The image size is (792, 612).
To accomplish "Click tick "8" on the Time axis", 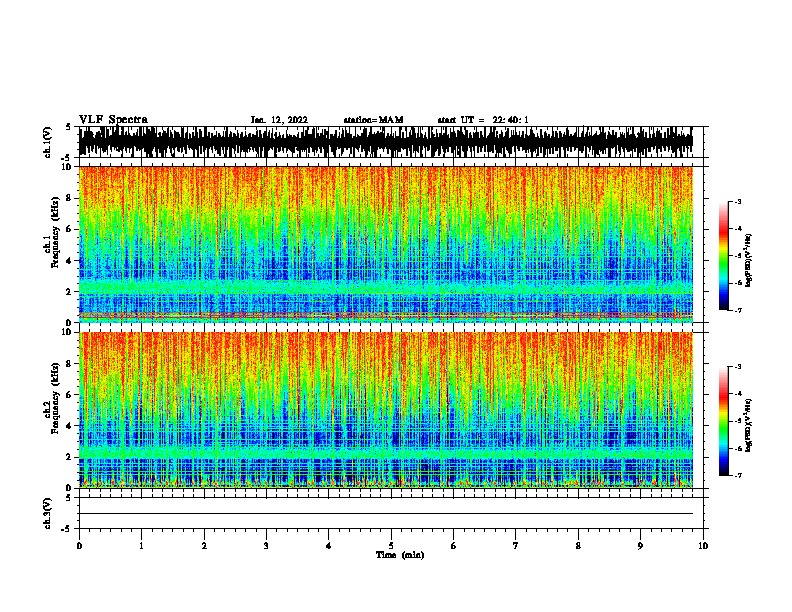I will point(578,546).
